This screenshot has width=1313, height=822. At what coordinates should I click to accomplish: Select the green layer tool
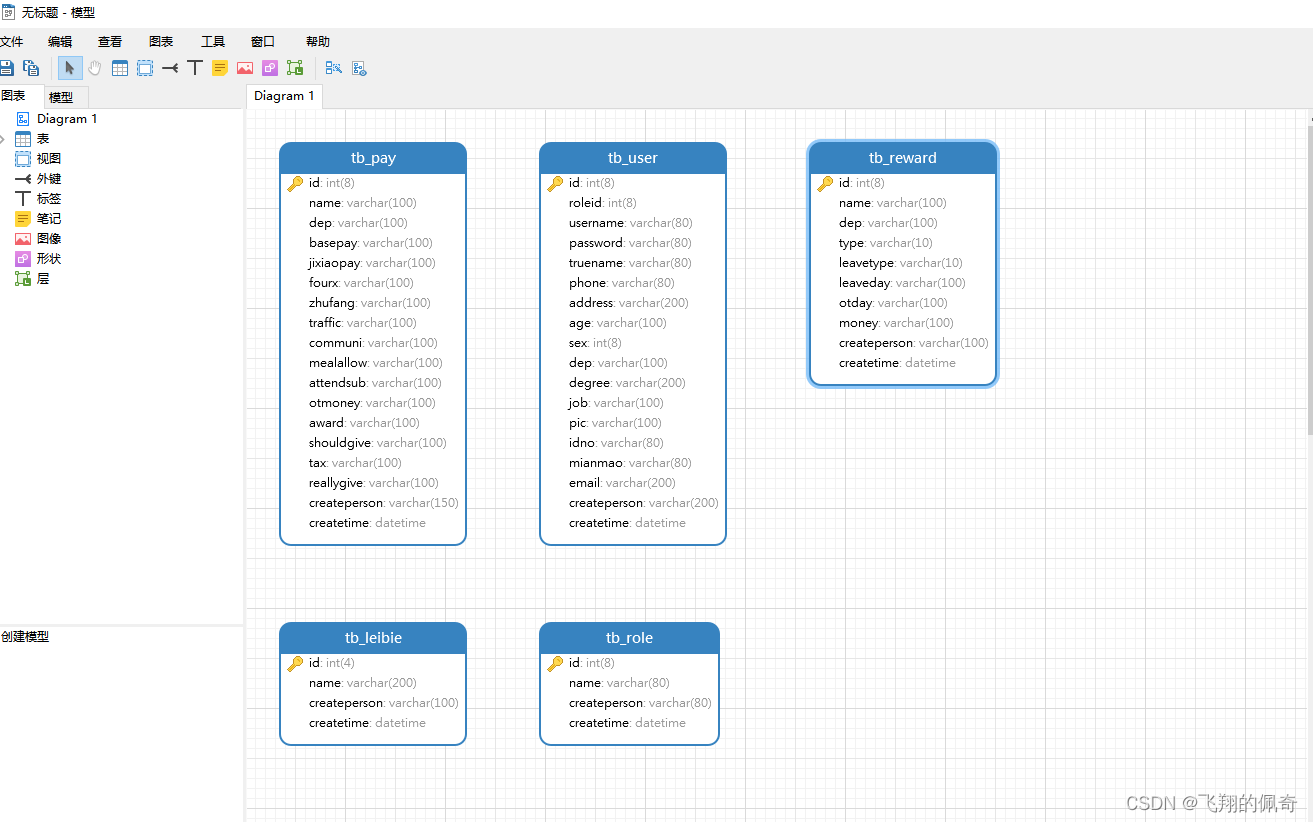(x=295, y=68)
